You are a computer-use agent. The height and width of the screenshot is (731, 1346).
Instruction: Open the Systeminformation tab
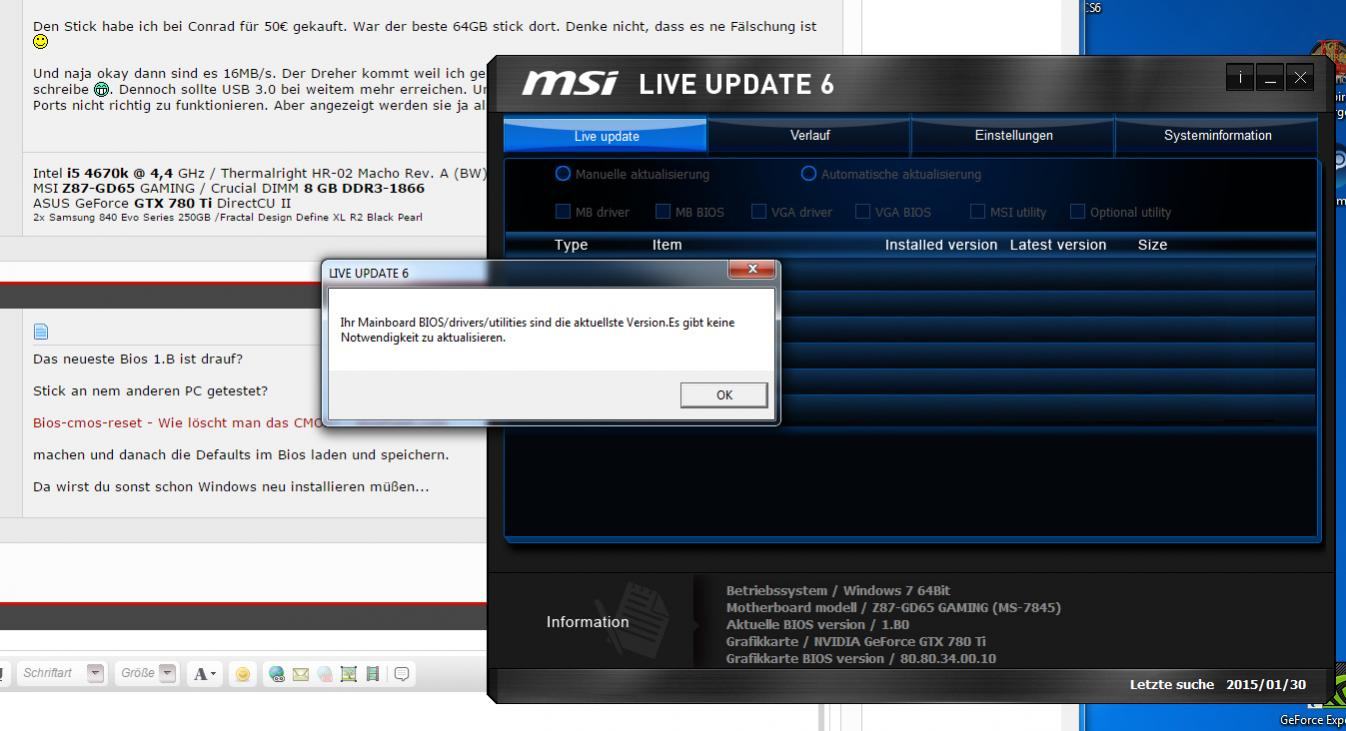point(1217,136)
